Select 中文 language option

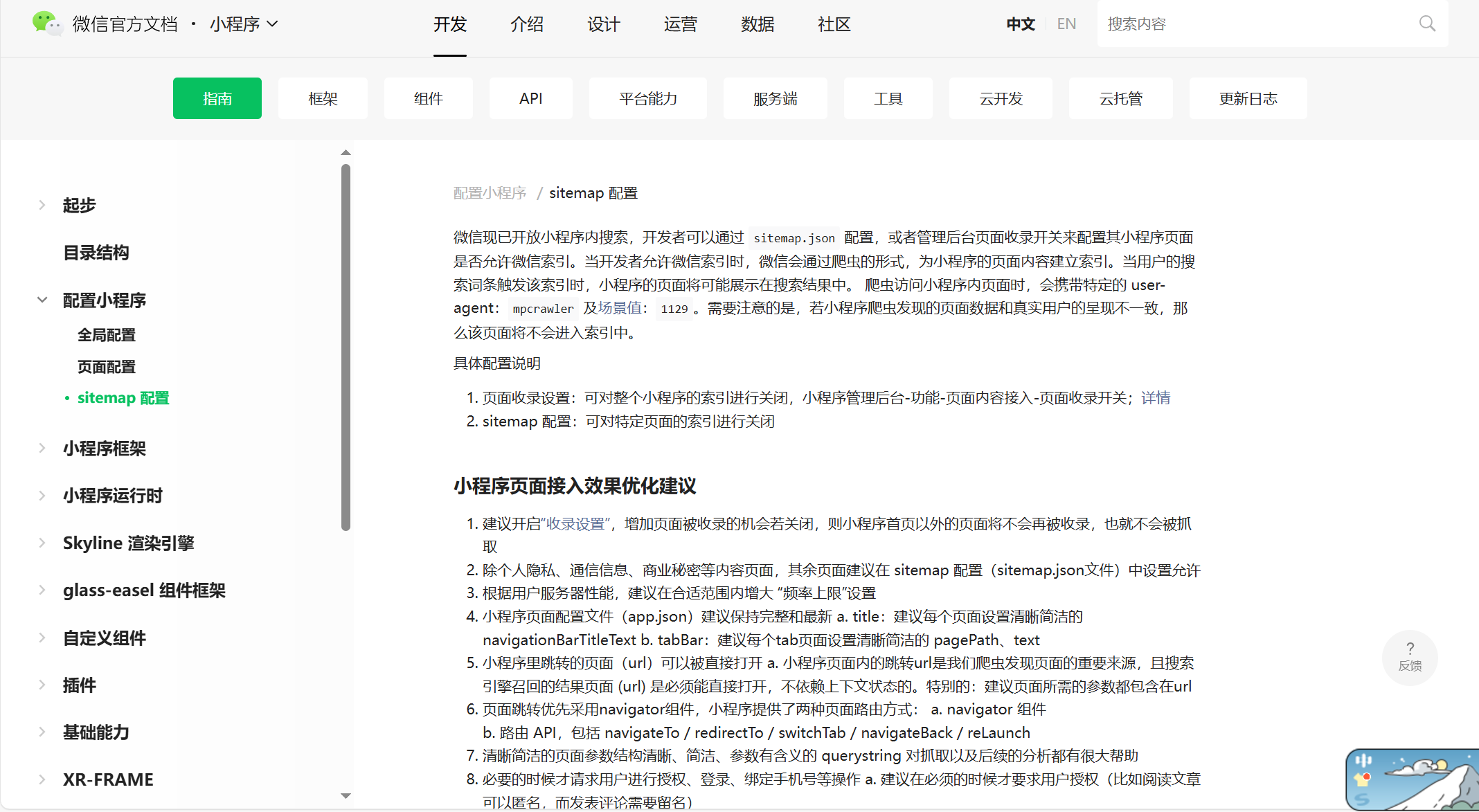click(1020, 24)
